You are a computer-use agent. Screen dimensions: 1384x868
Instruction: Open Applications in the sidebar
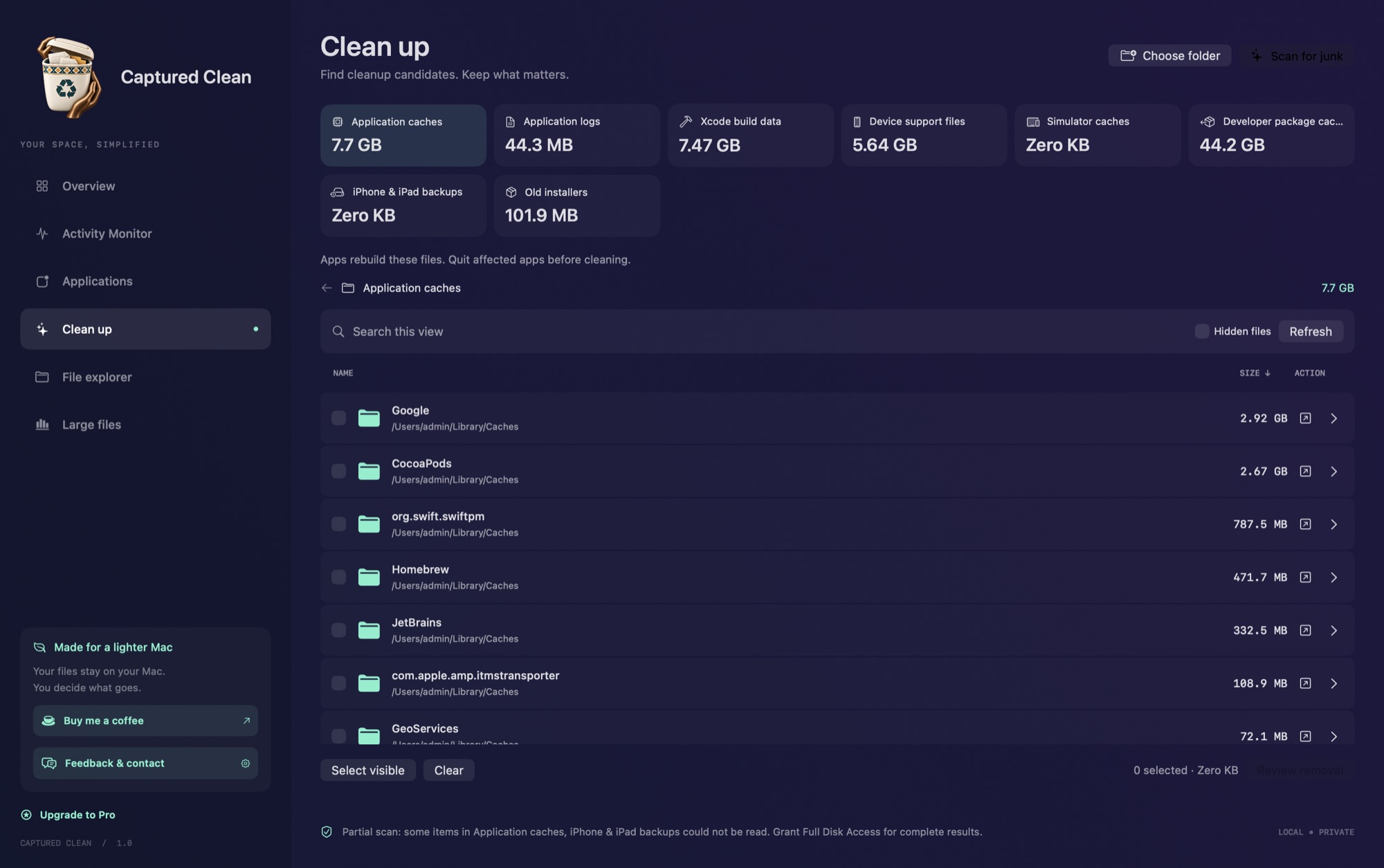tap(145, 281)
